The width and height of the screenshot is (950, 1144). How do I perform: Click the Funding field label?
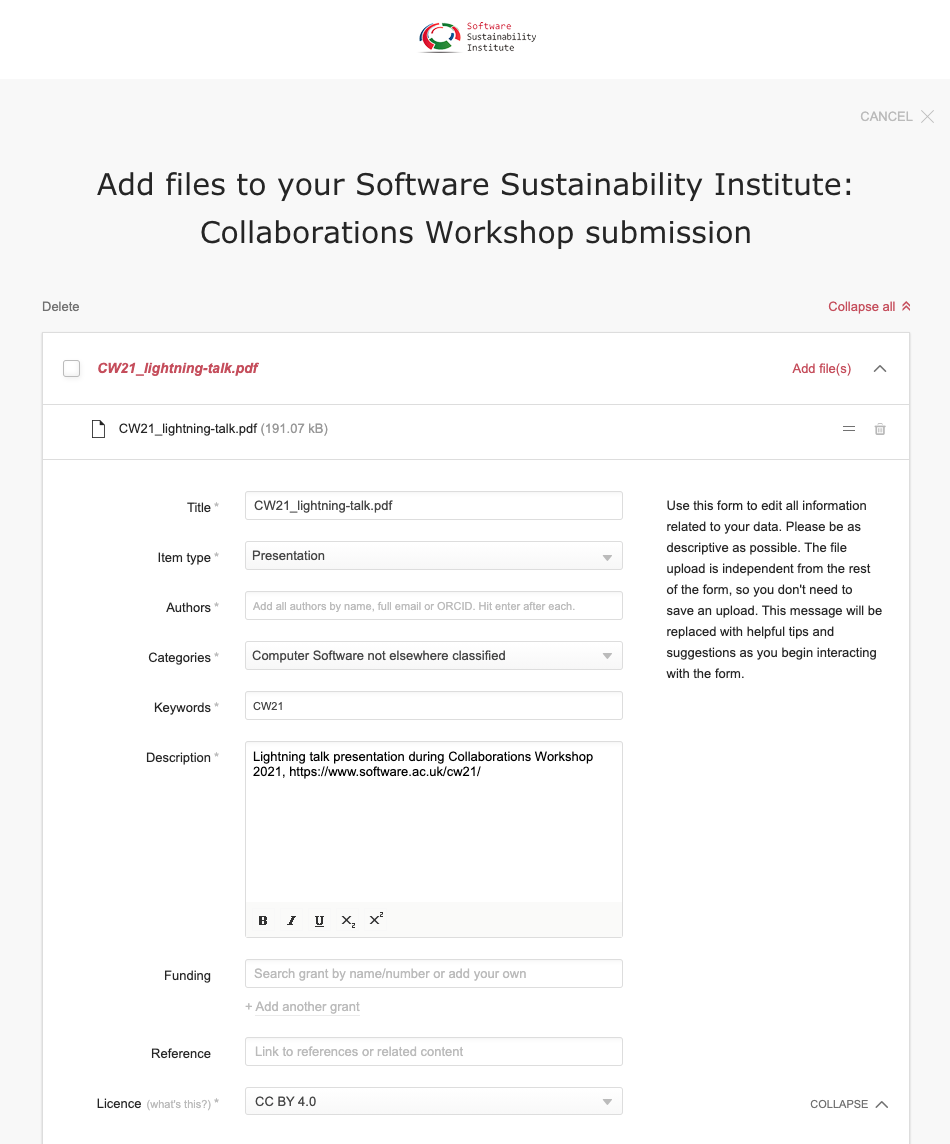pos(187,975)
